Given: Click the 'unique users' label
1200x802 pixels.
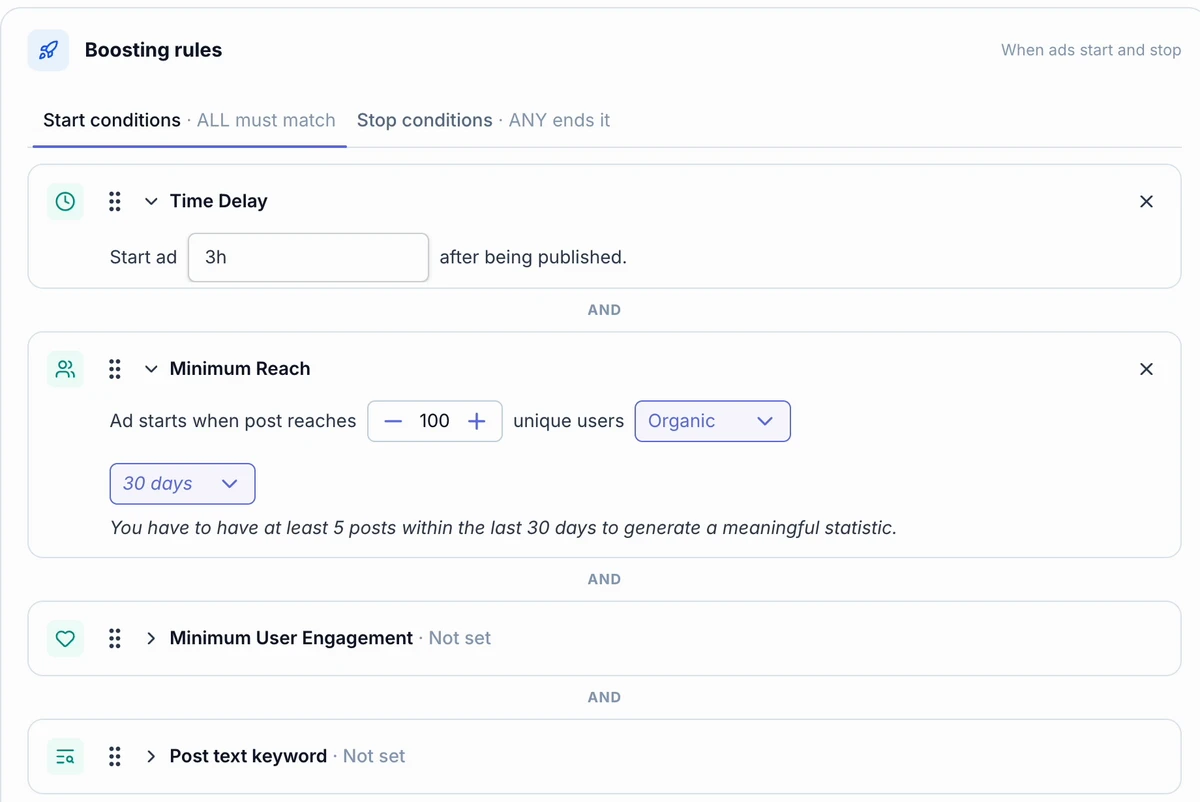Looking at the screenshot, I should (x=568, y=421).
